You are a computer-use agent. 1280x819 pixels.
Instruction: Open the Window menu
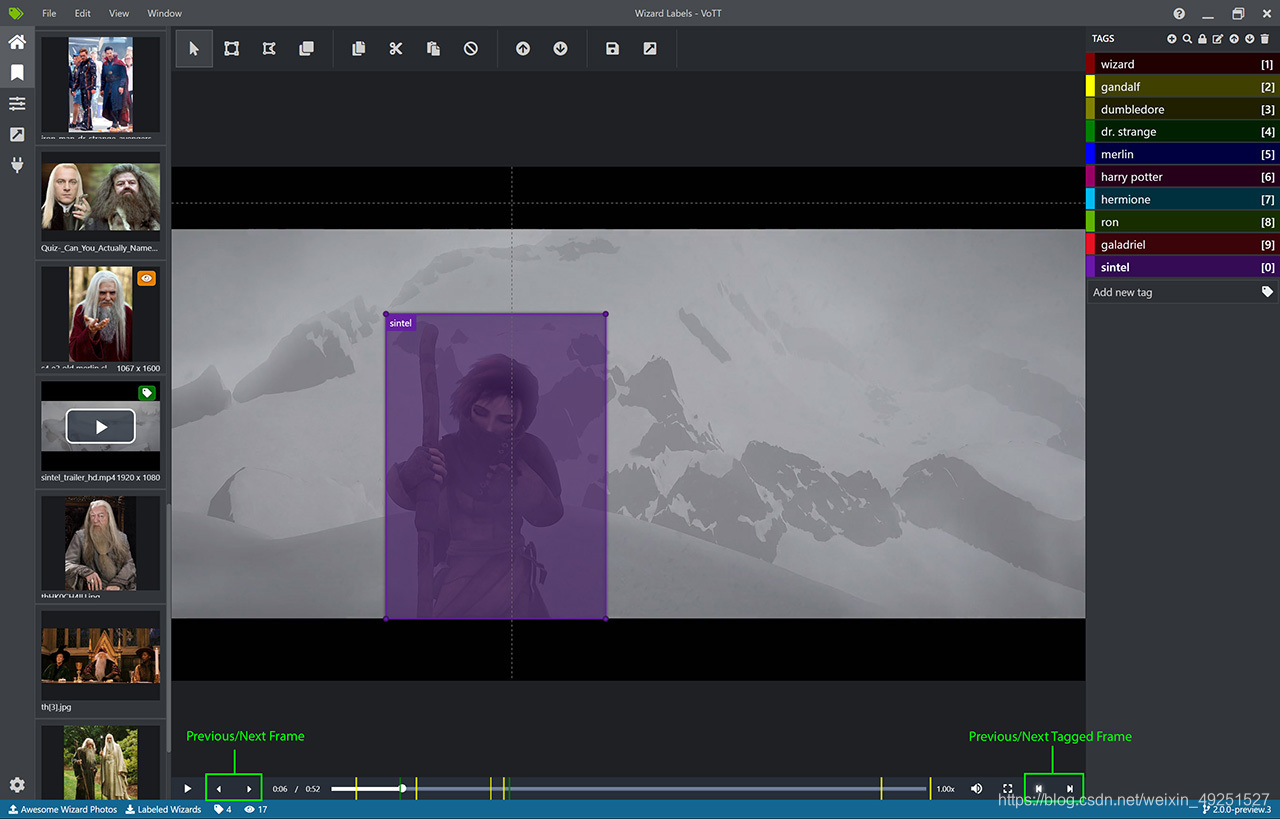164,13
